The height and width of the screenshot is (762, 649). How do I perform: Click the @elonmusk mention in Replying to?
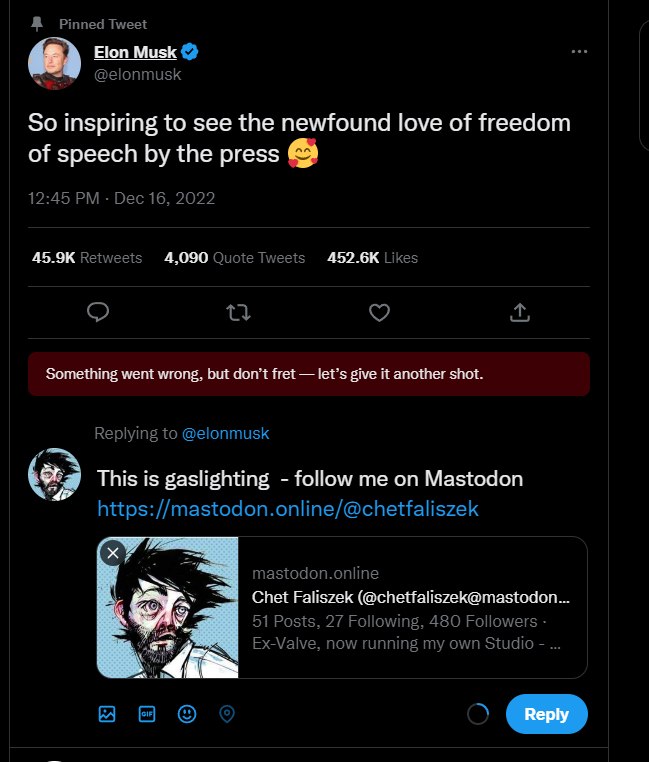click(x=226, y=434)
